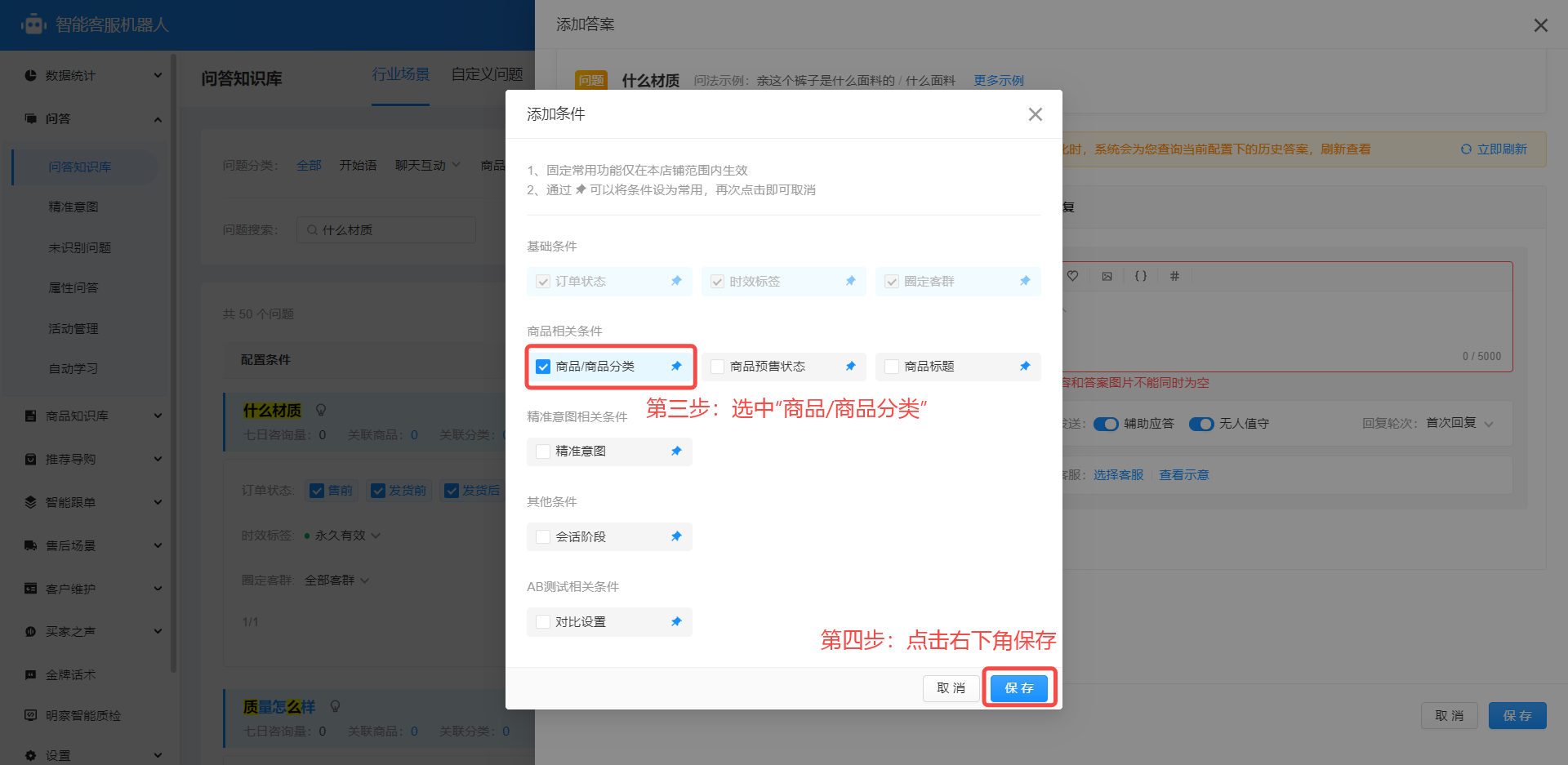Close the 添加条件 dialog

point(1036,114)
